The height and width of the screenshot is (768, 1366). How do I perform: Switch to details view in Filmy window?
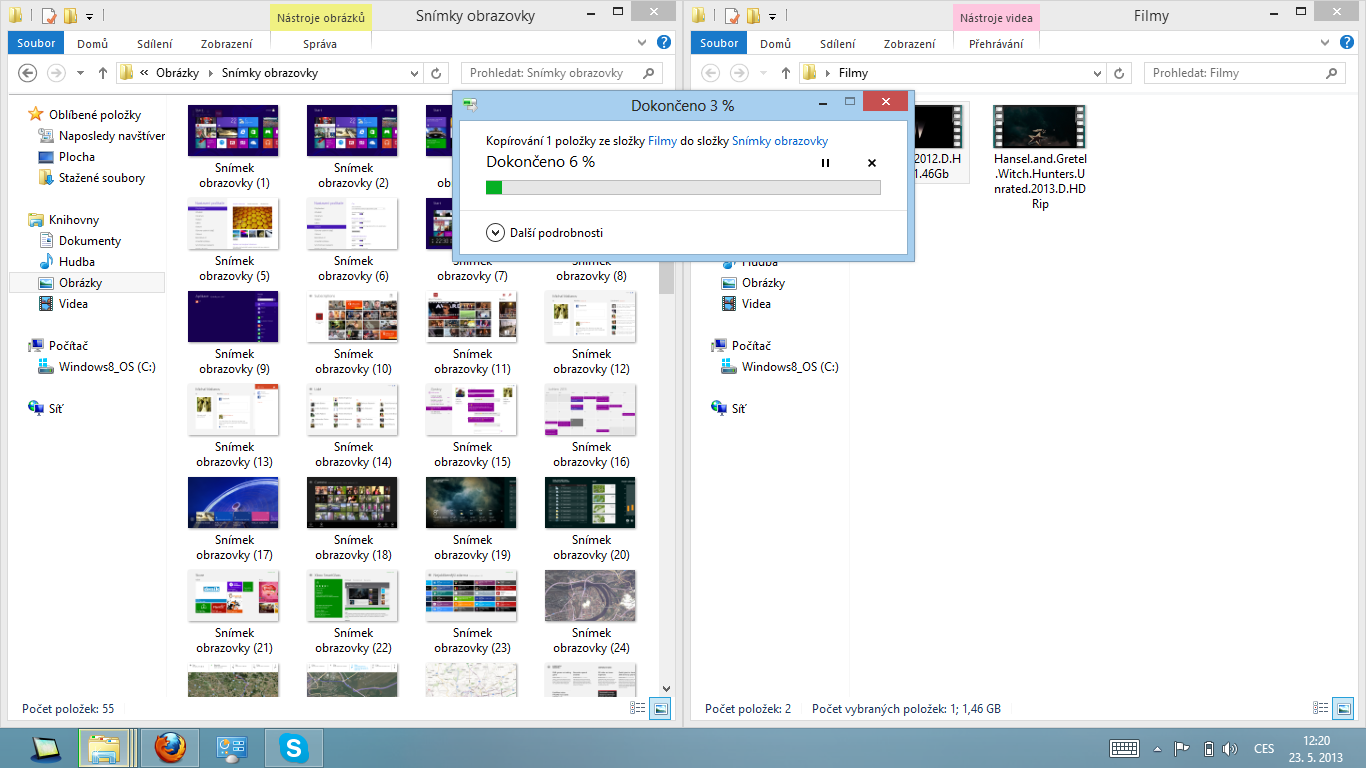coord(1320,708)
